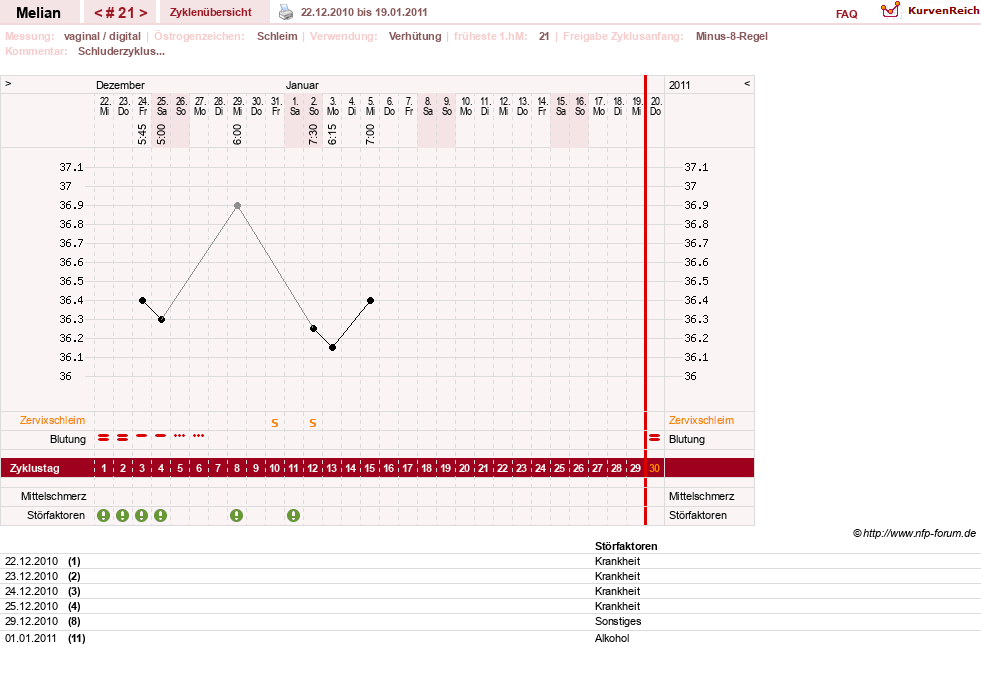Select the 36.4 temperature point on 5 January
The image size is (981, 685).
click(x=370, y=301)
